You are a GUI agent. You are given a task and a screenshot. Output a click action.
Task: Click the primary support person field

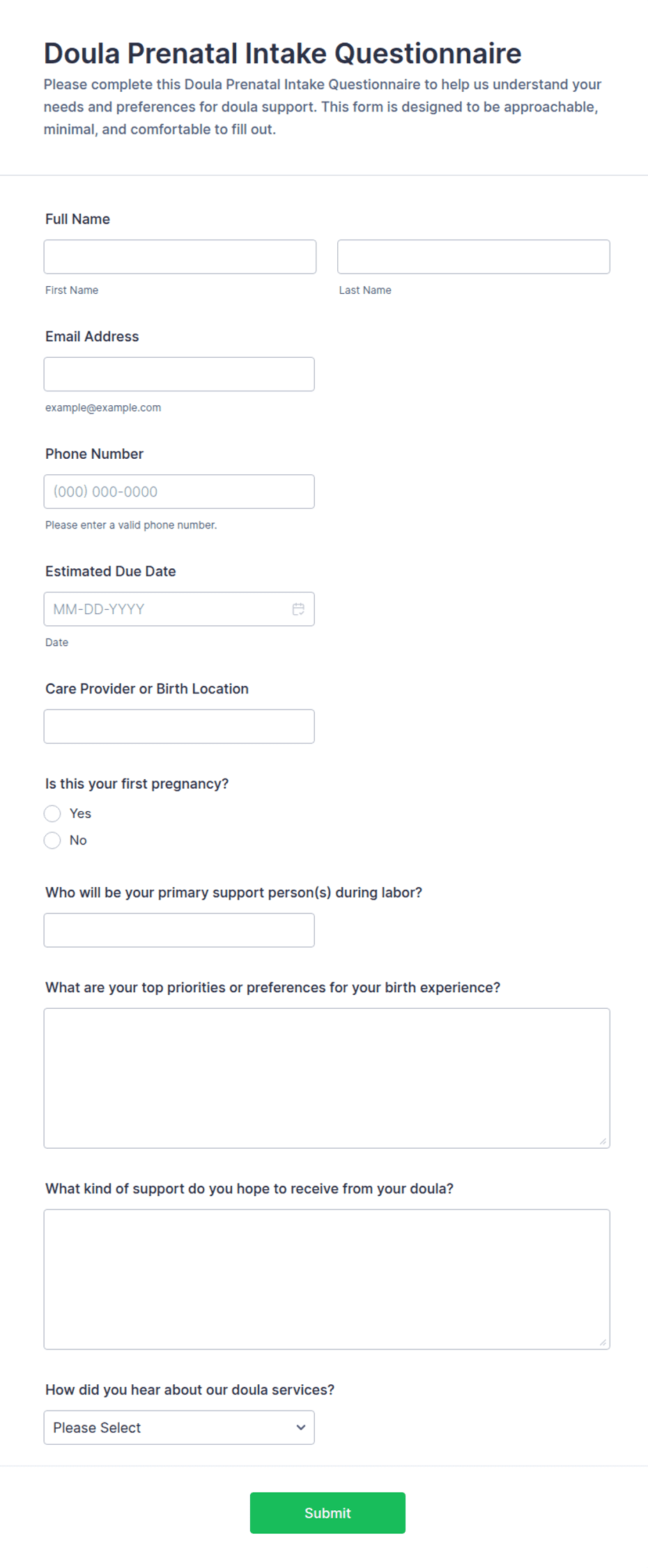click(179, 930)
